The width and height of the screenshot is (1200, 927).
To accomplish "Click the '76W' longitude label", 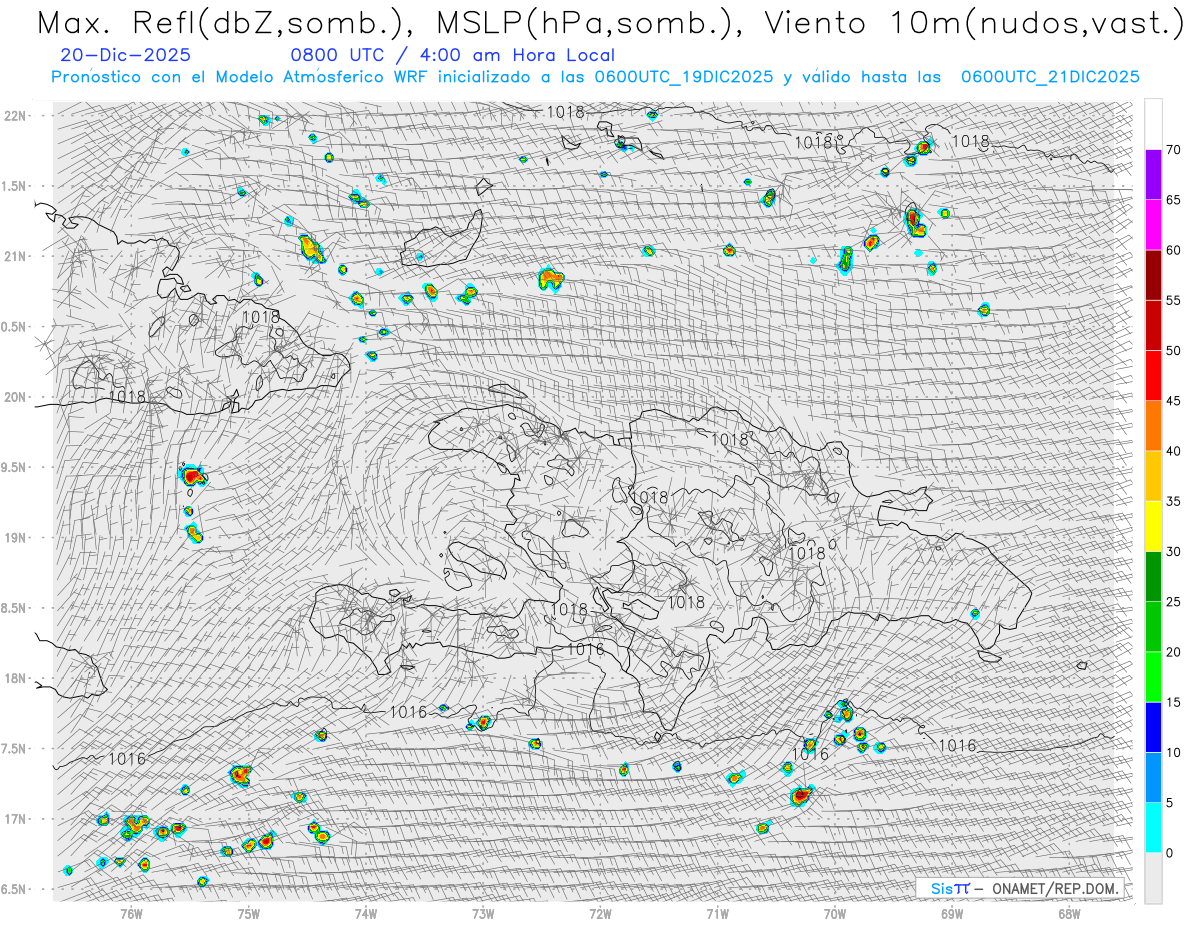I will tap(131, 913).
